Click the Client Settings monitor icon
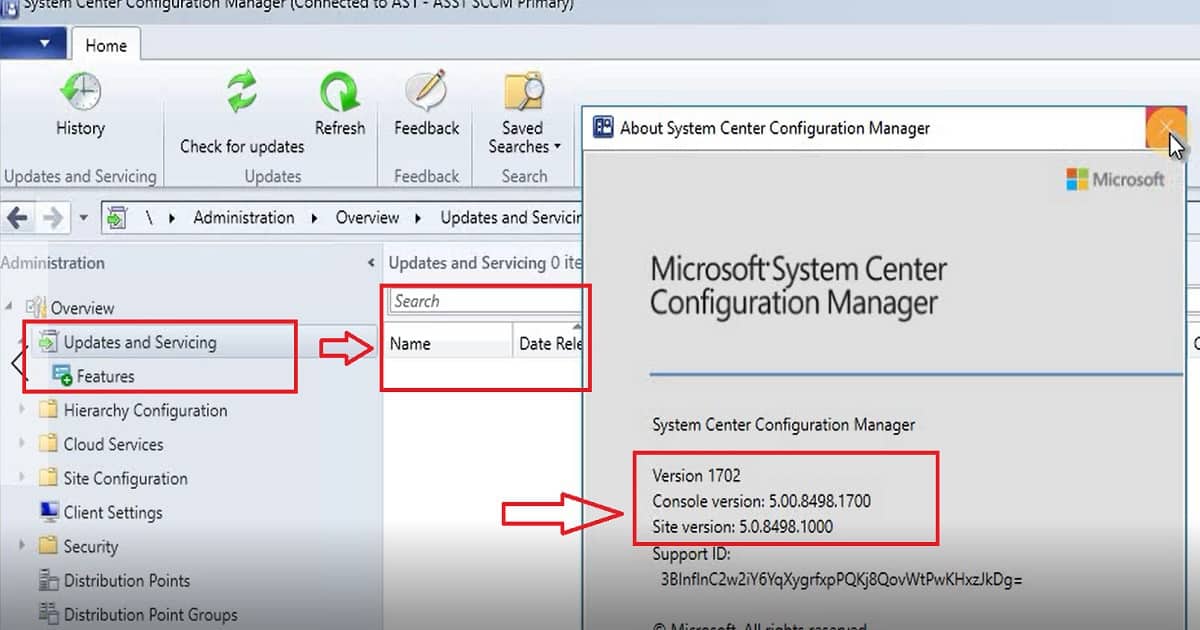This screenshot has width=1200, height=630. 48,512
